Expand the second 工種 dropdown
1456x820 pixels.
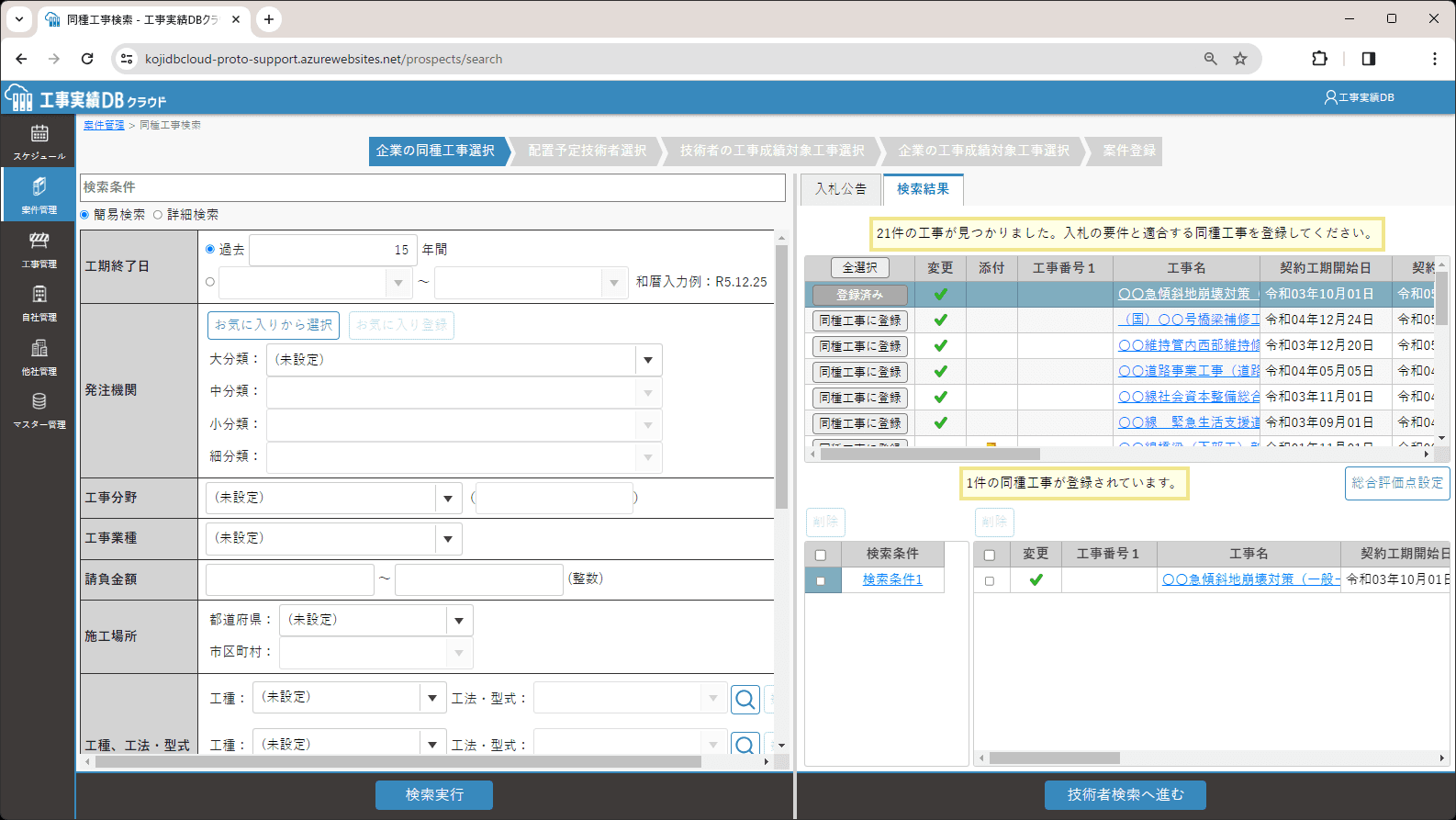(432, 744)
